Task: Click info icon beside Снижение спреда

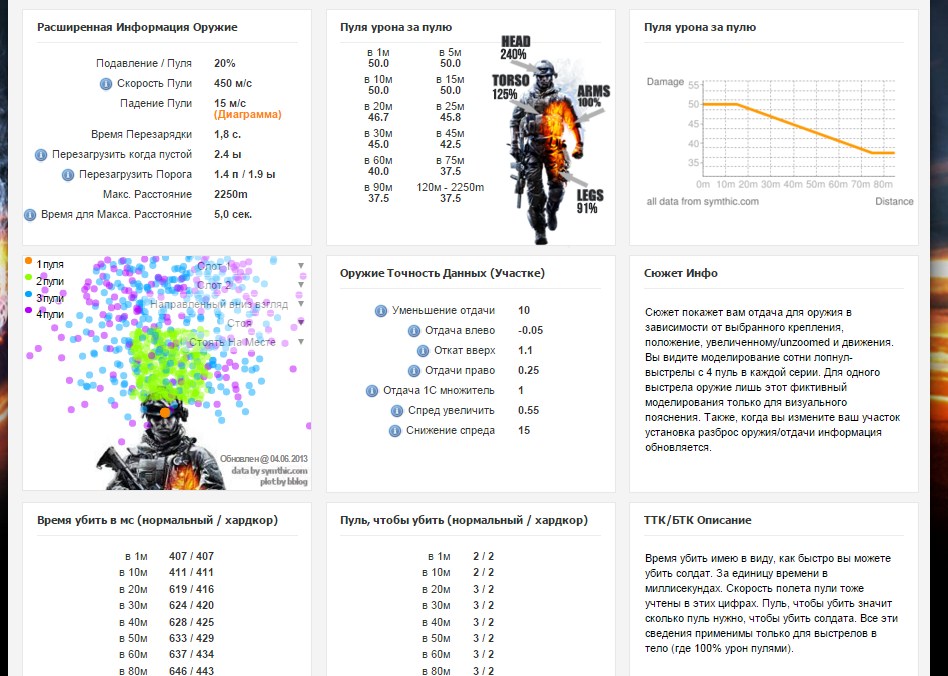Action: (394, 431)
